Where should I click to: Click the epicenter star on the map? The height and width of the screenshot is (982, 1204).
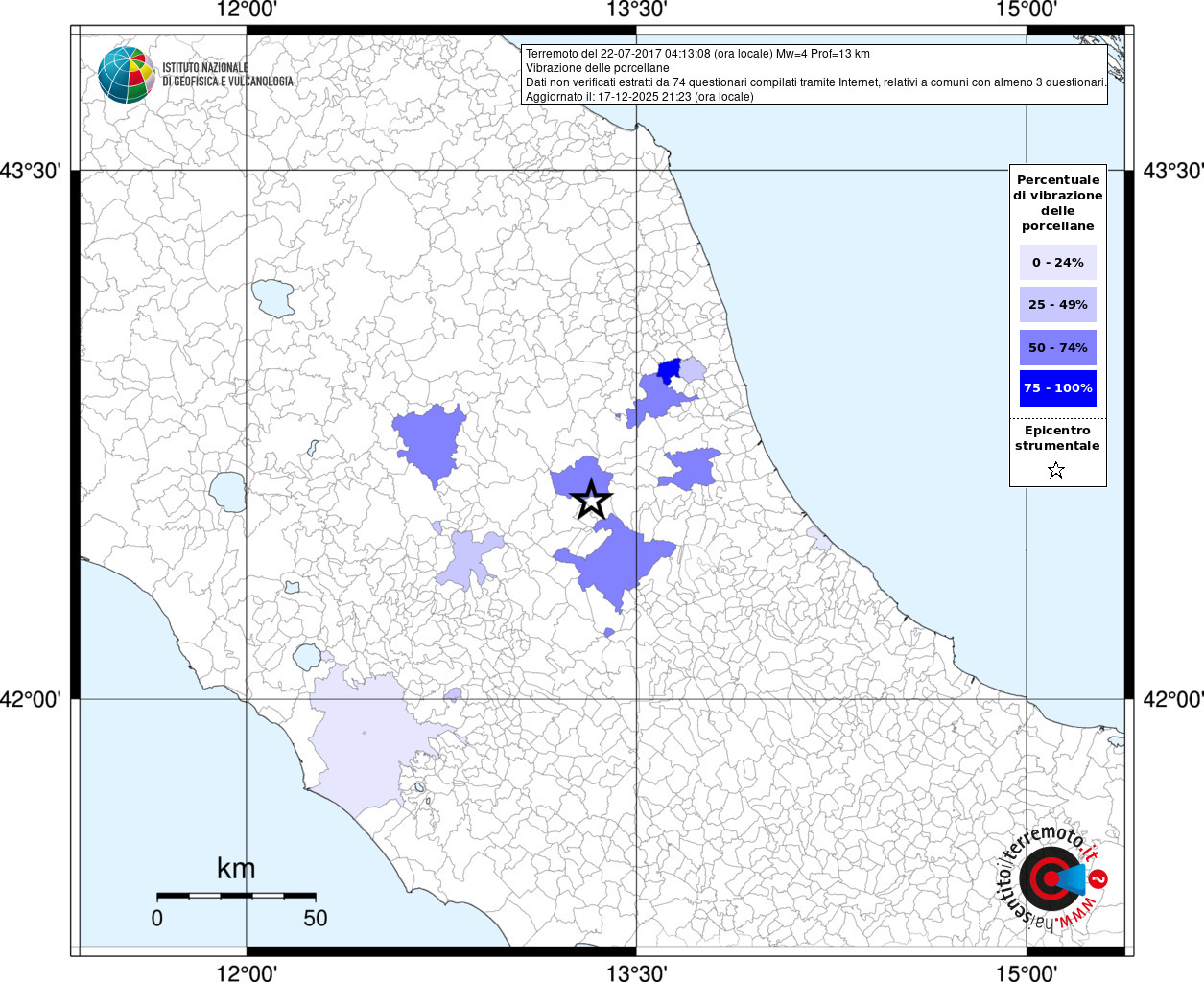pos(591,499)
